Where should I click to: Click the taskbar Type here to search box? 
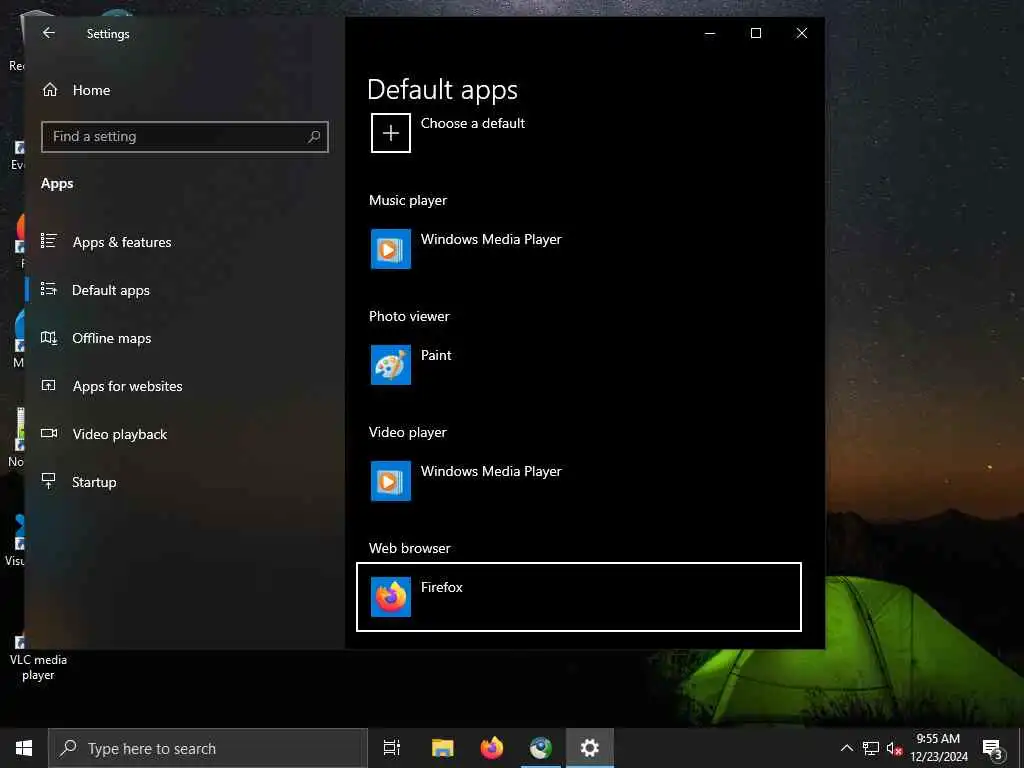208,748
